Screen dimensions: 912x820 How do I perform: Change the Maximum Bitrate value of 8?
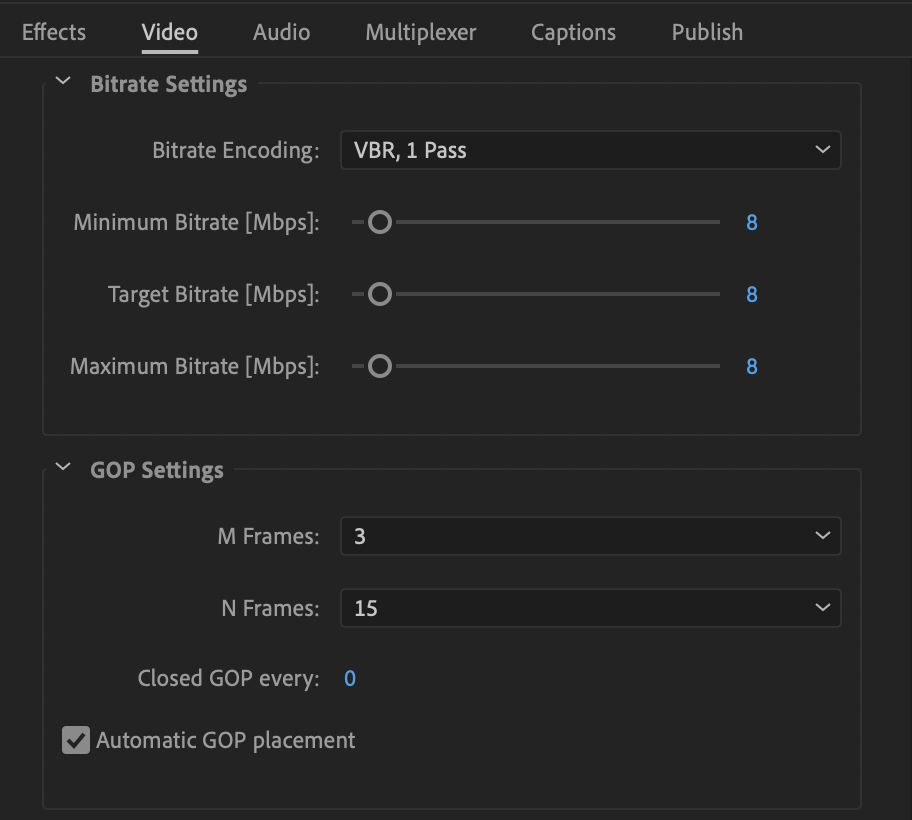(x=752, y=366)
